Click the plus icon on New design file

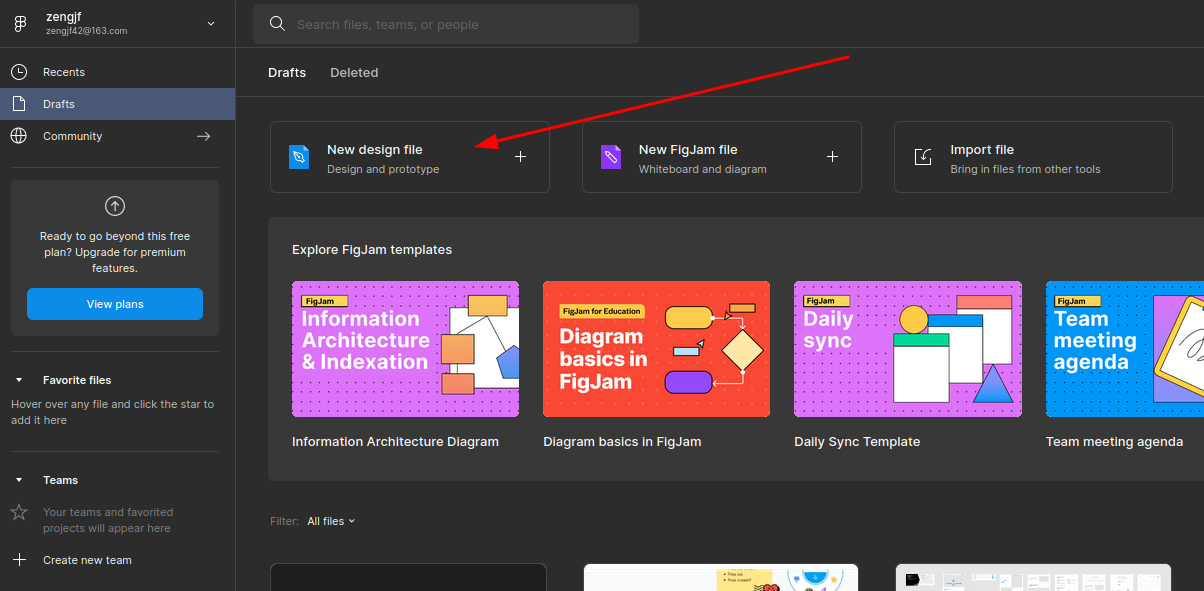(520, 157)
